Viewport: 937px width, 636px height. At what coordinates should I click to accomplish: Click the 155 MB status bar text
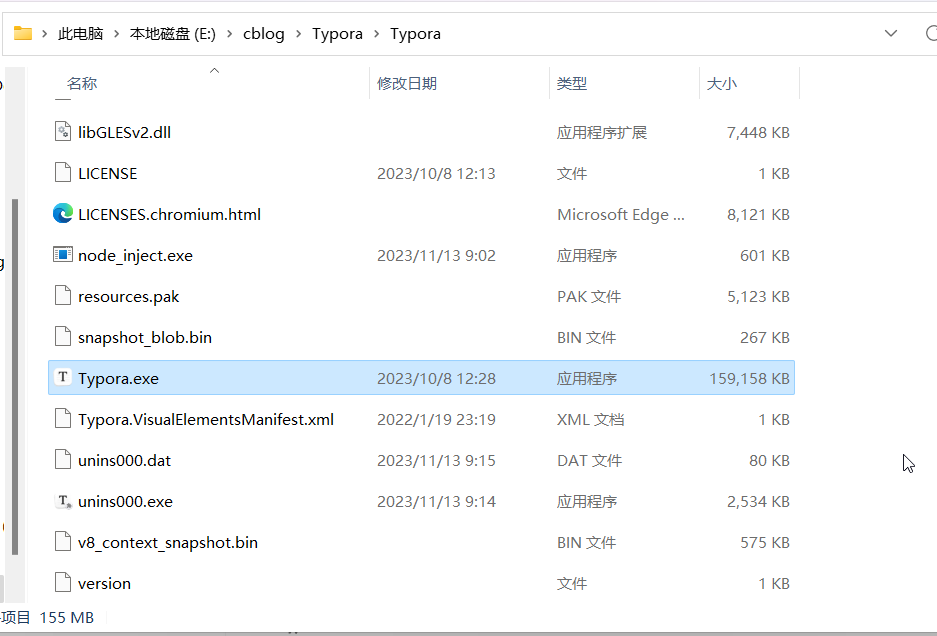[x=66, y=617]
